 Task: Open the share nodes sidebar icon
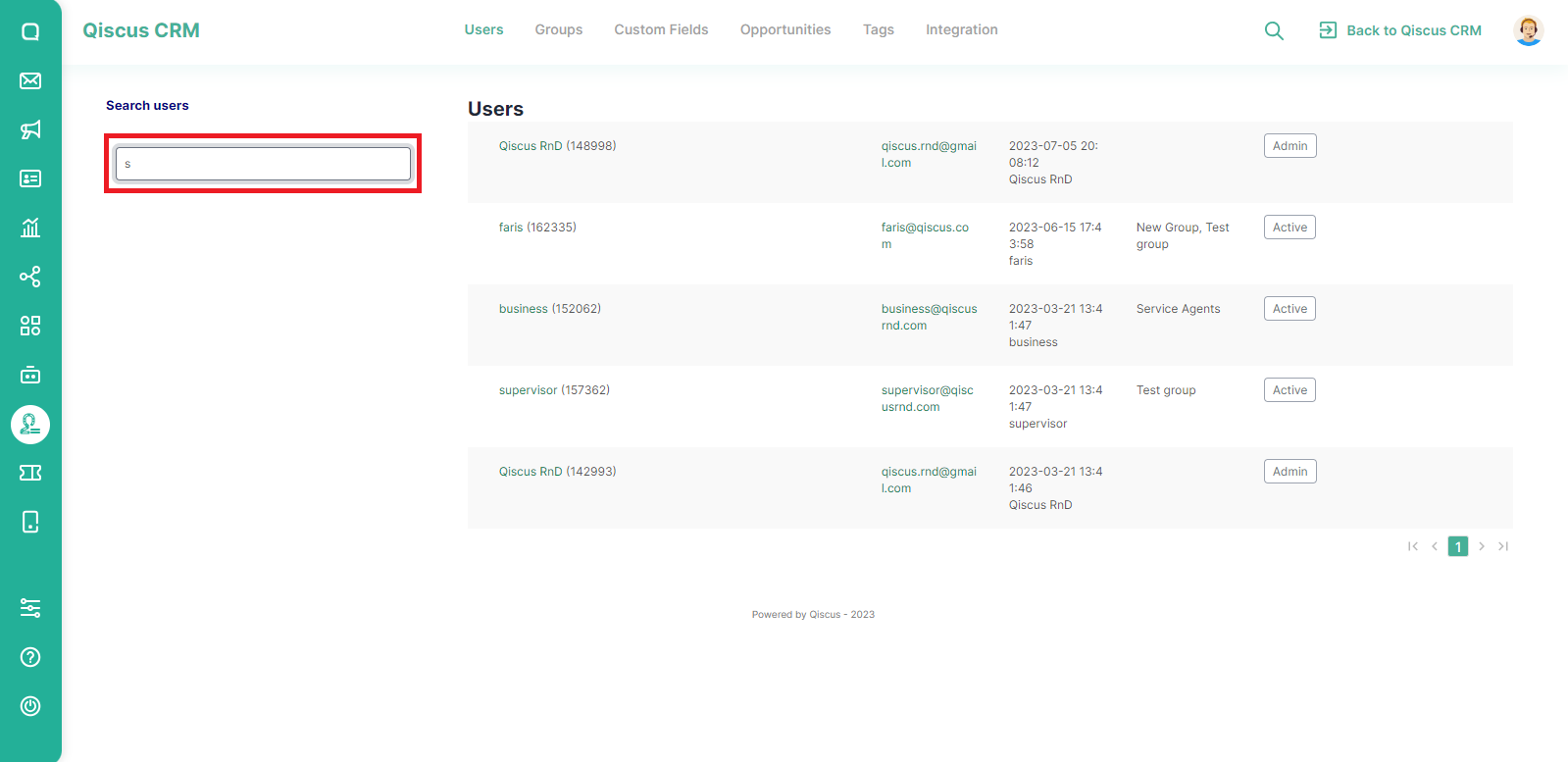tap(30, 277)
